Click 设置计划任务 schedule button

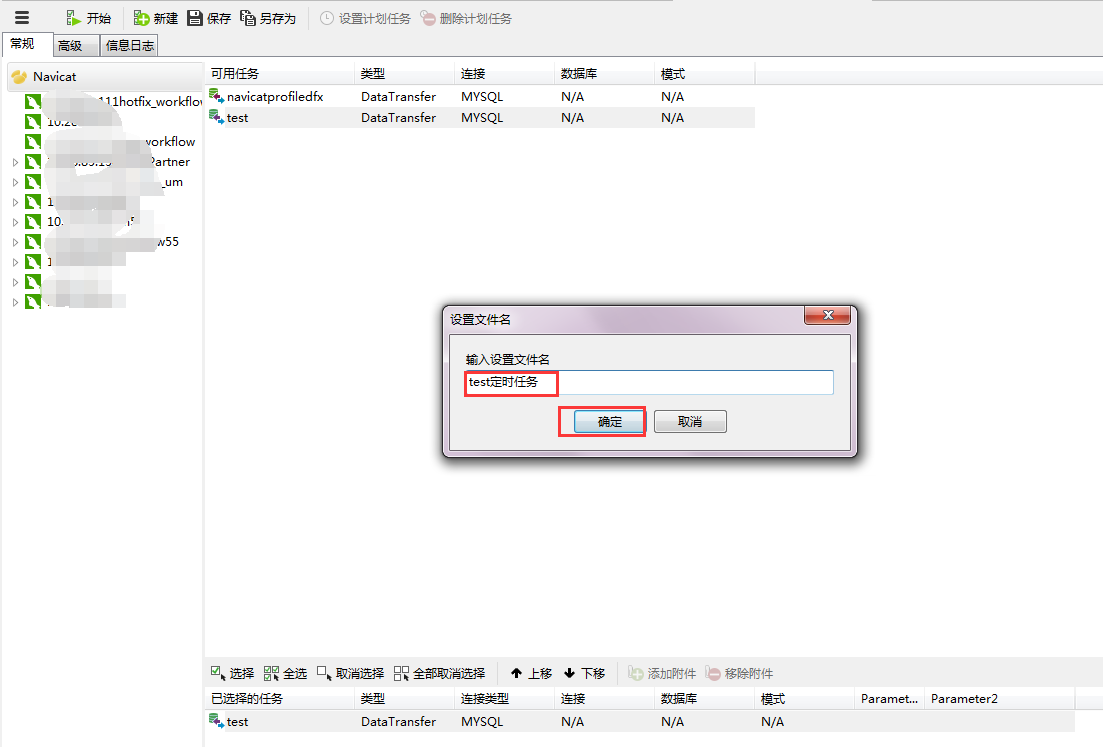coord(365,18)
